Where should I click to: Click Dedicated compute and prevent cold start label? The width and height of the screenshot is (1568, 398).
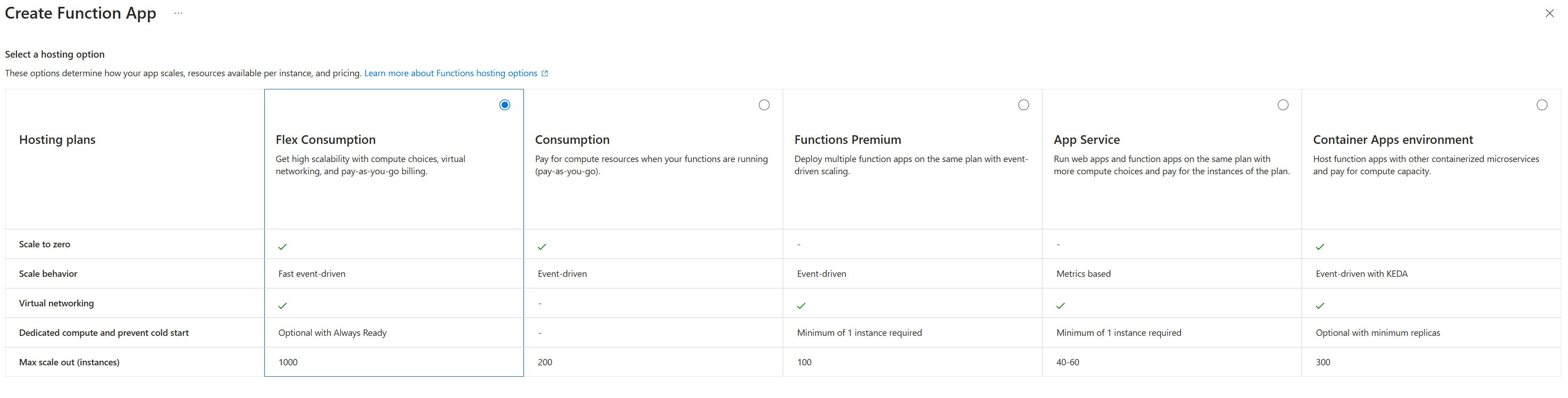(x=103, y=333)
